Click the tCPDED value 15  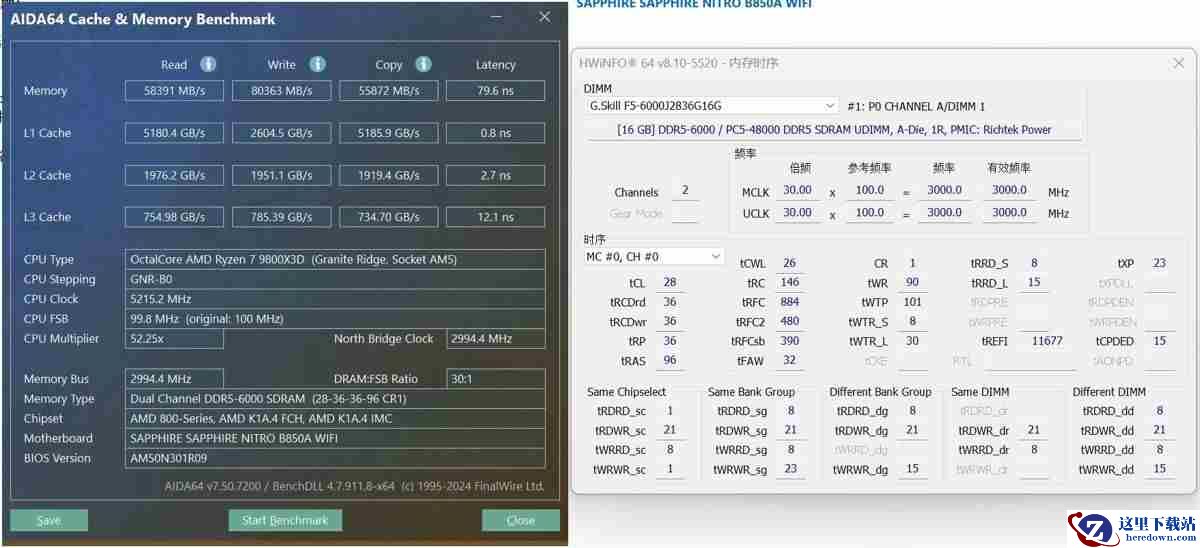[x=1159, y=341]
